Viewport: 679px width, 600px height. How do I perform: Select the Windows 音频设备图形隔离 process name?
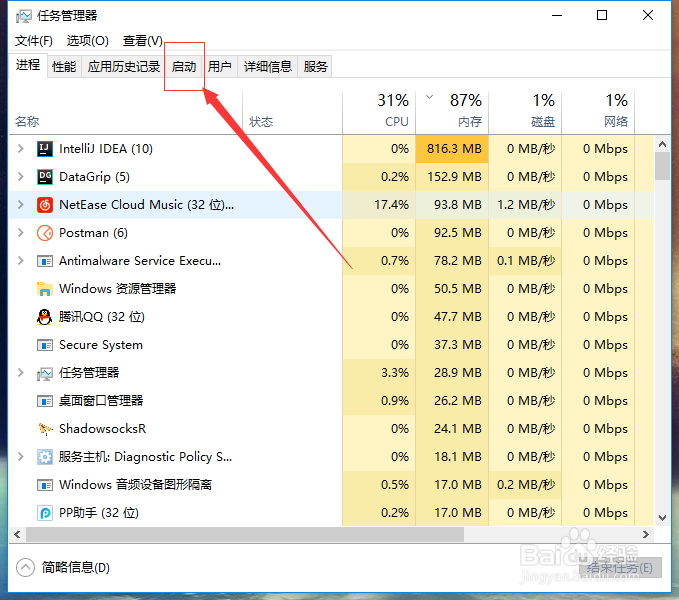point(136,485)
